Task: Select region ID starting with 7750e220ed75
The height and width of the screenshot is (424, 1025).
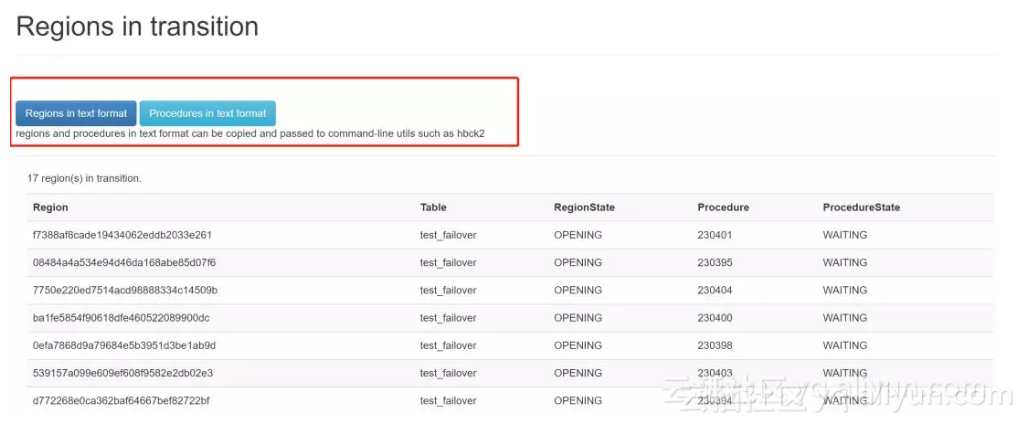Action: (125, 290)
